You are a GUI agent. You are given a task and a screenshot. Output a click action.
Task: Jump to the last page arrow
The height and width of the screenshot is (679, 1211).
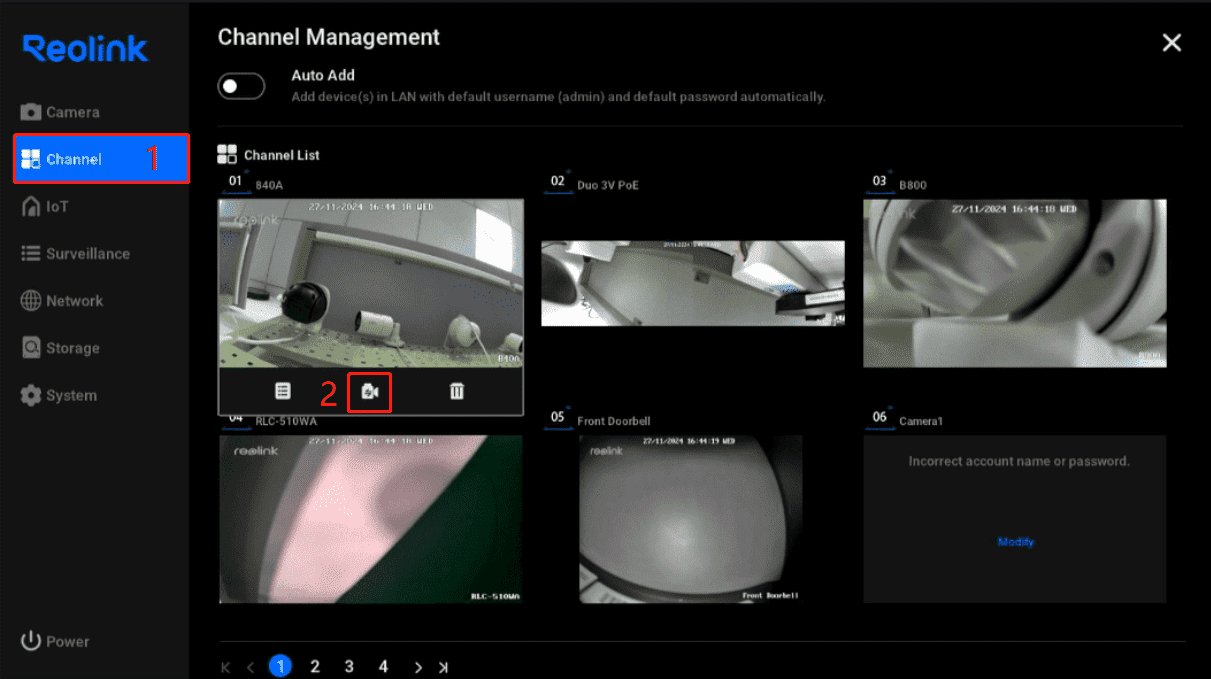click(x=443, y=667)
